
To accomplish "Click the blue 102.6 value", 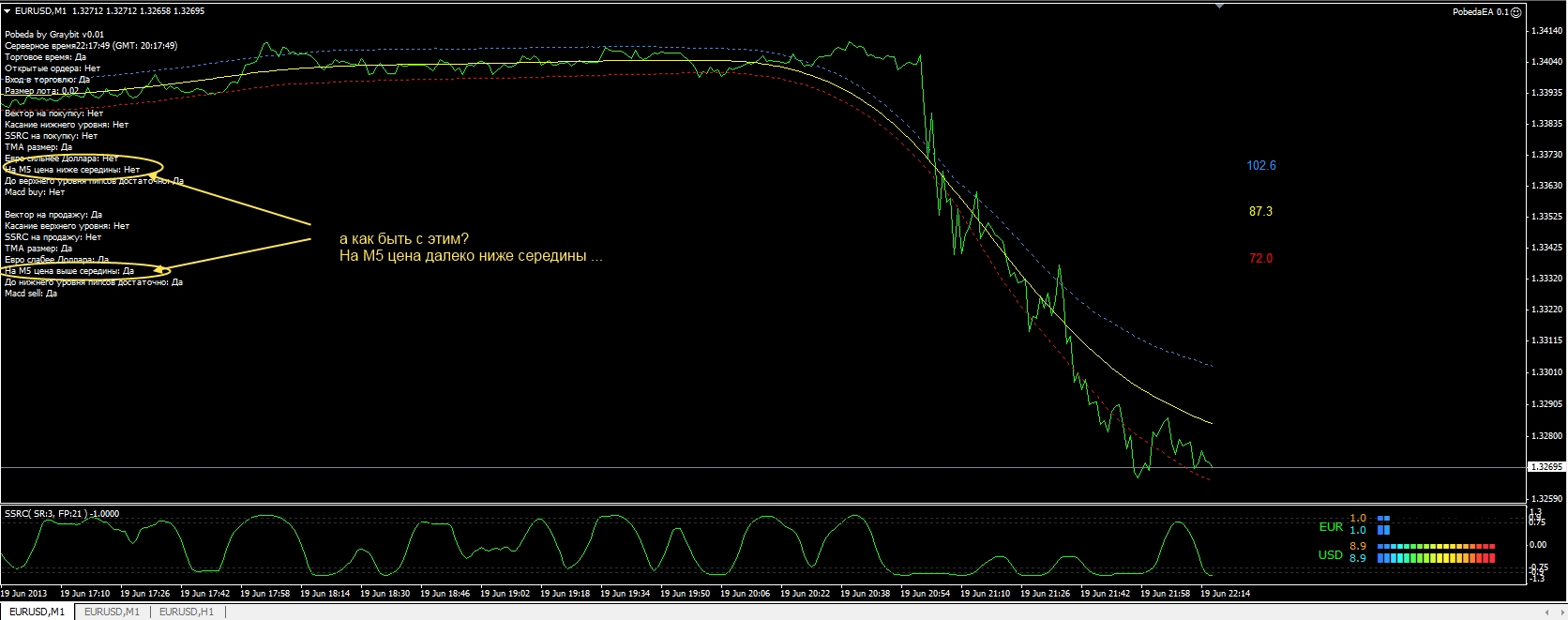I will tap(1261, 166).
